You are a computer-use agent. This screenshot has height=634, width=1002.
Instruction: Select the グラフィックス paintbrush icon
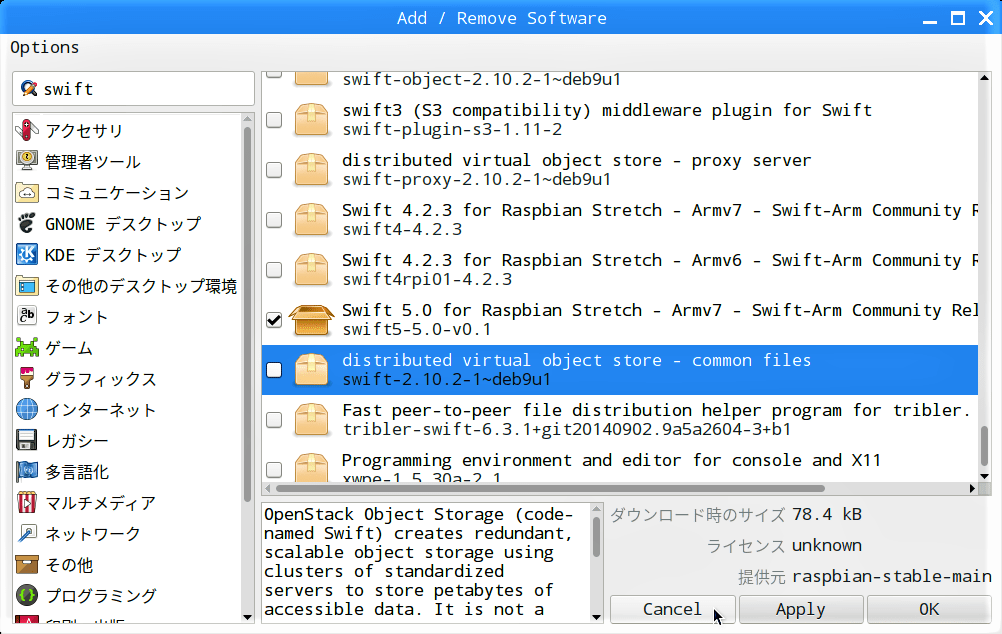click(x=27, y=378)
